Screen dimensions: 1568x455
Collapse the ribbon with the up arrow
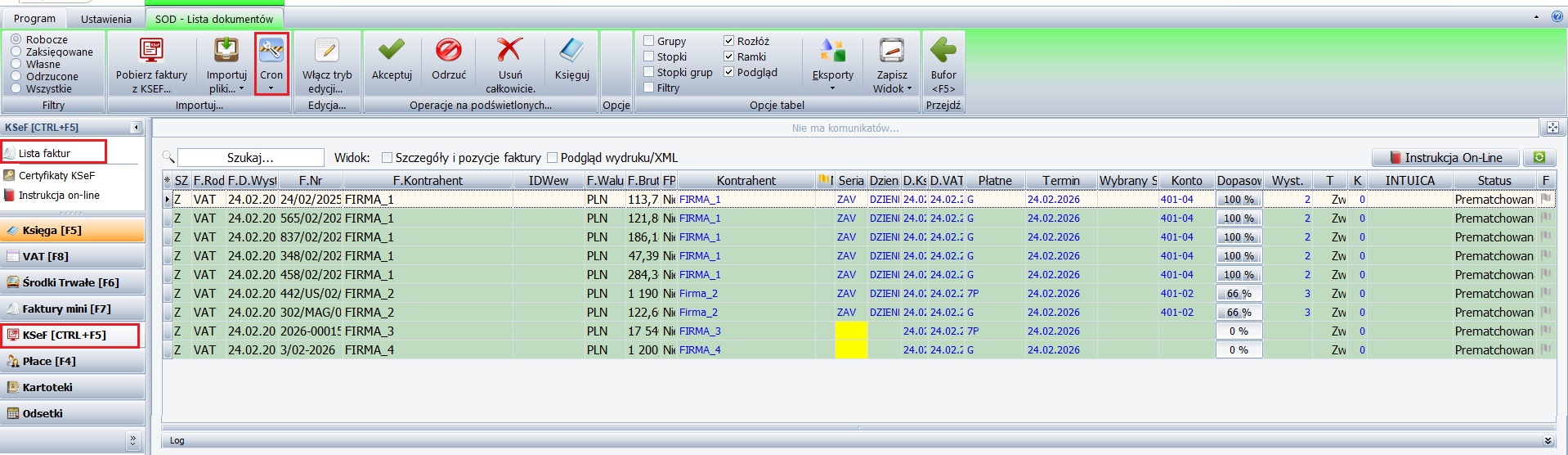point(1536,16)
